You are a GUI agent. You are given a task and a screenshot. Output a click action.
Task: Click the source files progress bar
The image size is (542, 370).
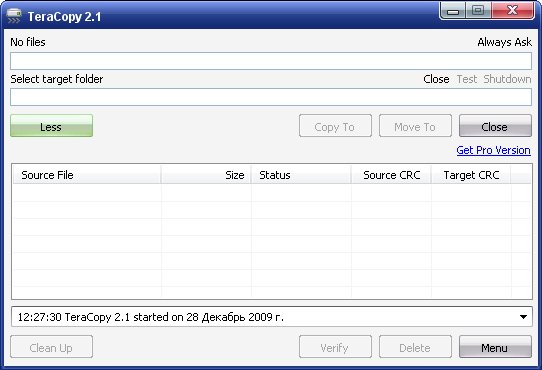pyautogui.click(x=271, y=61)
